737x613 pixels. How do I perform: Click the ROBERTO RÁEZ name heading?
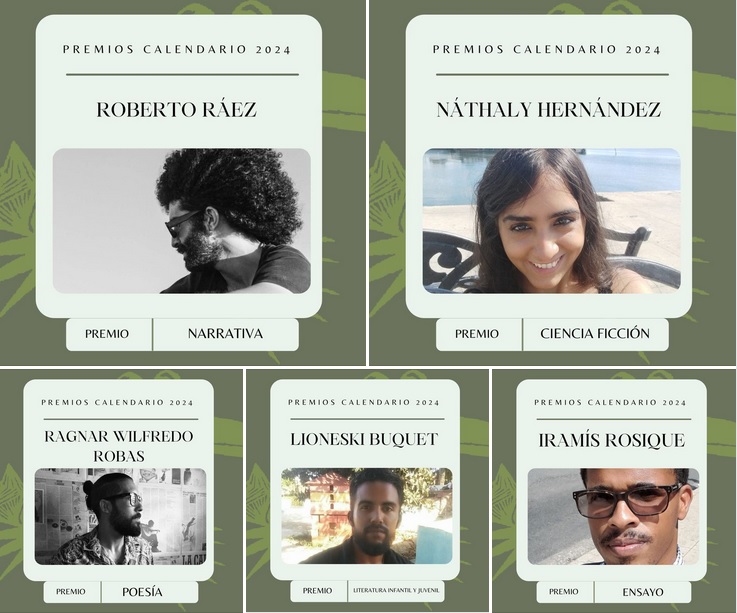(x=177, y=110)
